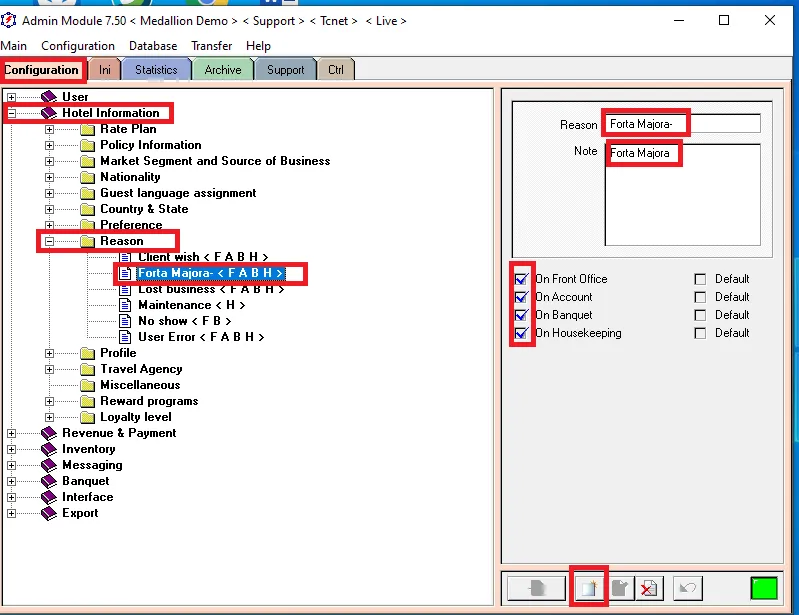Check Default box for On Housekeeping

700,333
